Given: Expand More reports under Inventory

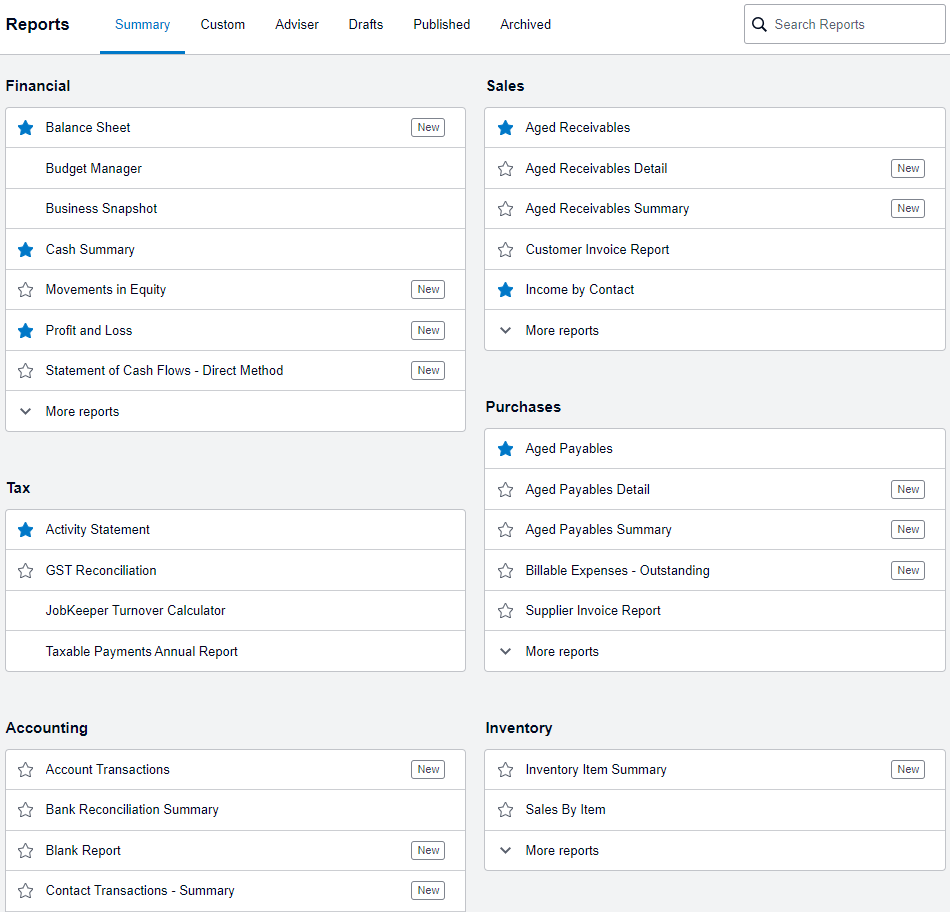Looking at the screenshot, I should pos(715,850).
